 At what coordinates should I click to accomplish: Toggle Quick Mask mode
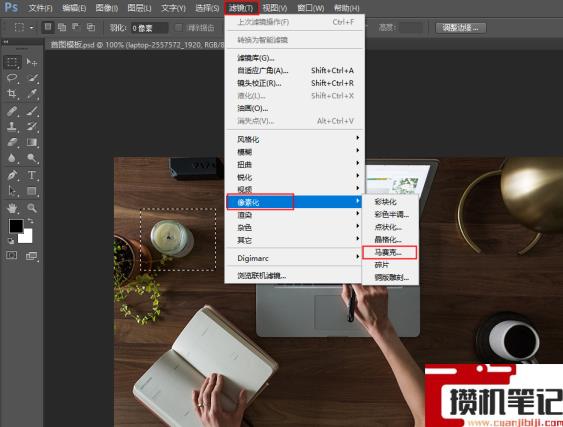tap(11, 255)
